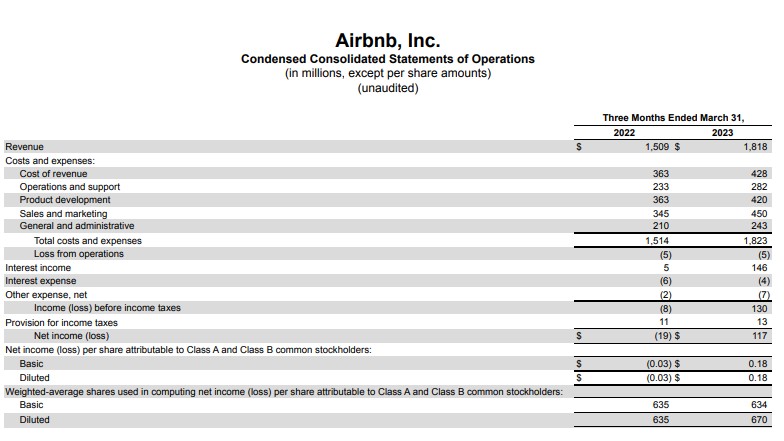The height and width of the screenshot is (441, 784).
Task: Click the 2023 revenue value 1,818
Action: pyautogui.click(x=755, y=147)
